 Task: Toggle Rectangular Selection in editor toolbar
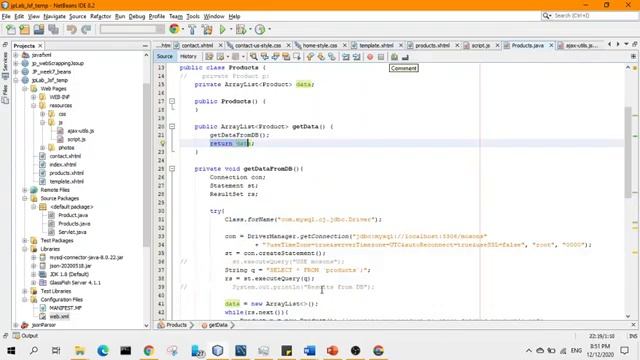coord(297,57)
